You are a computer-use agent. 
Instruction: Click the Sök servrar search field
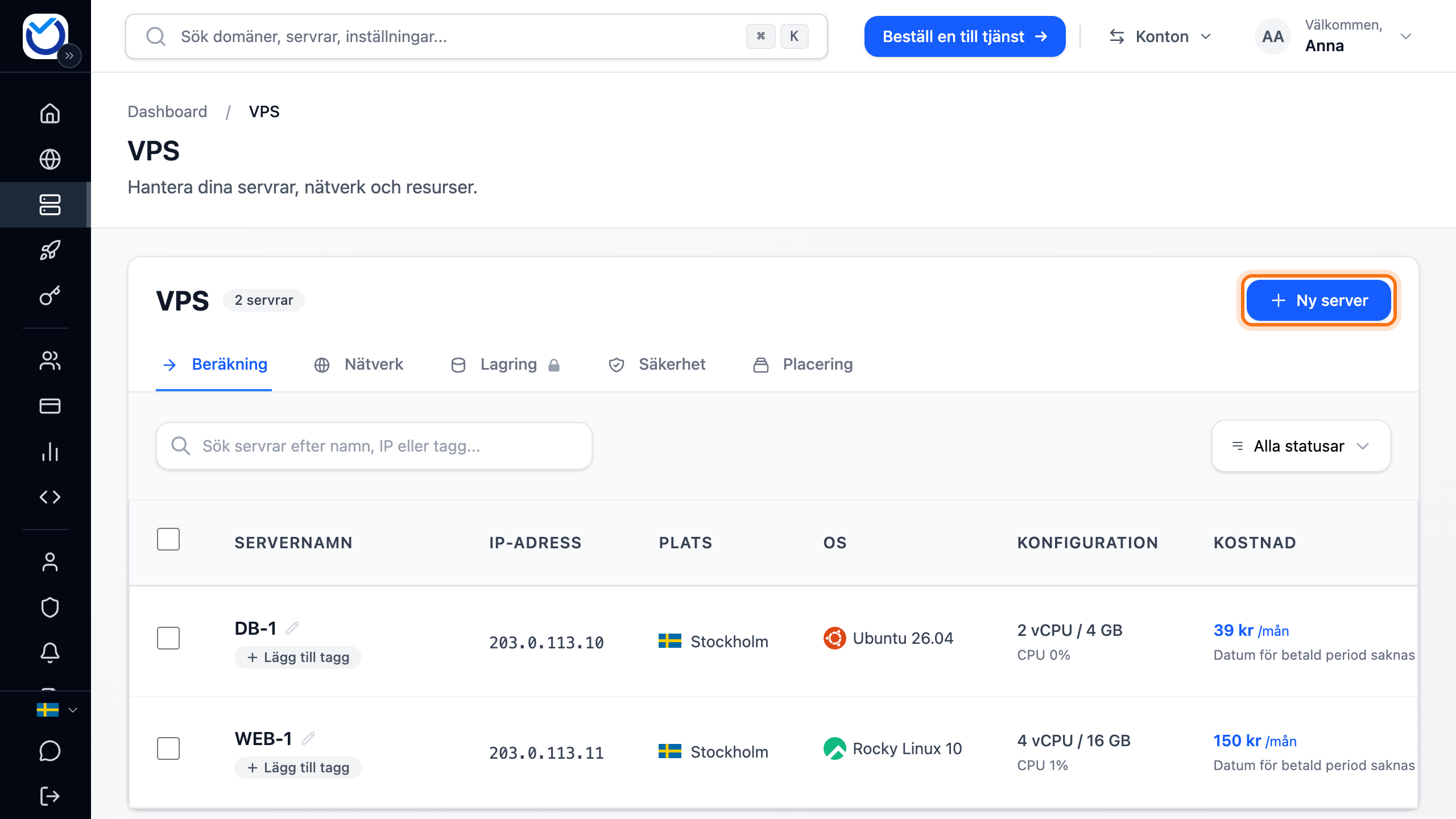(374, 446)
